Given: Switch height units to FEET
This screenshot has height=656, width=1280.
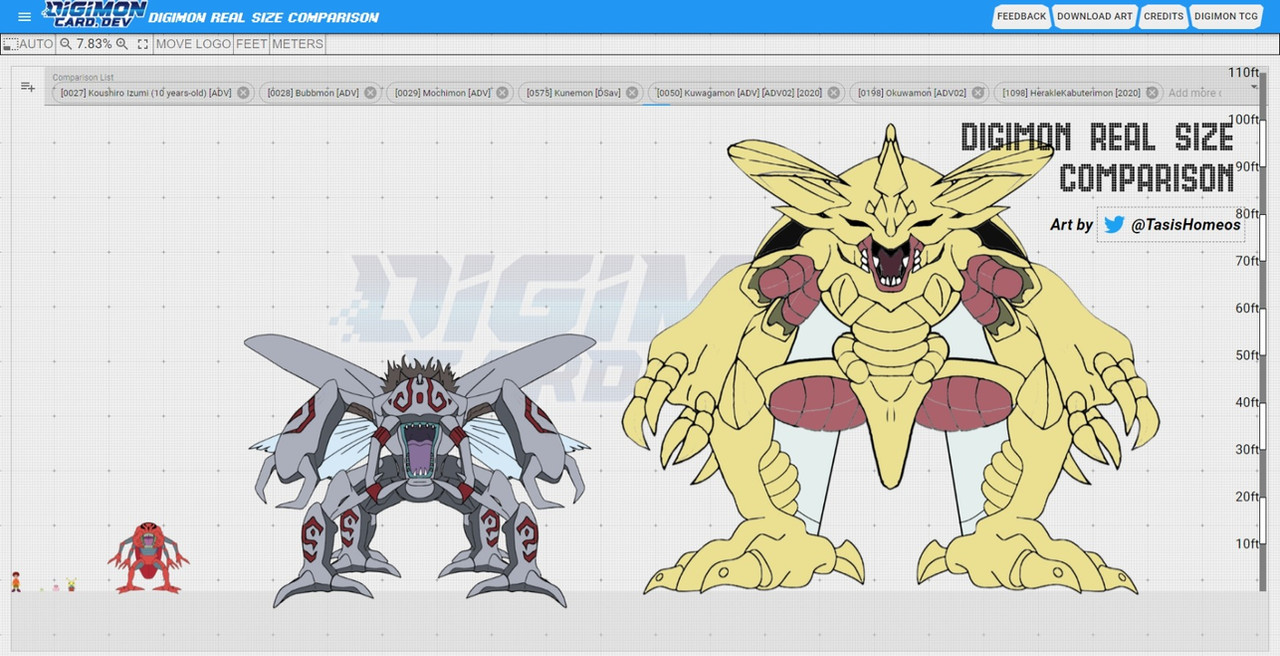Looking at the screenshot, I should 251,44.
